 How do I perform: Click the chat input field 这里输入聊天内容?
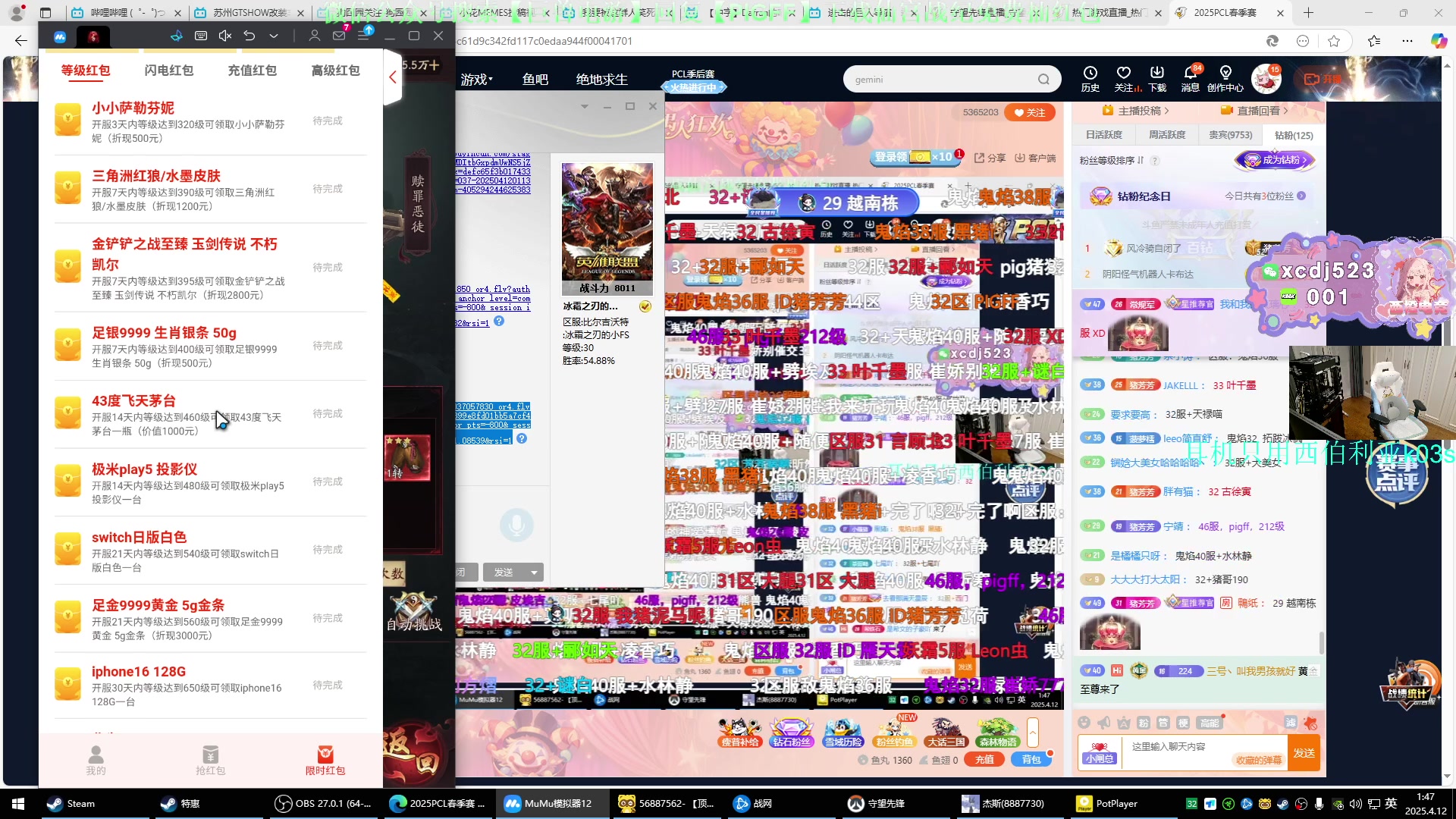[x=1206, y=752]
